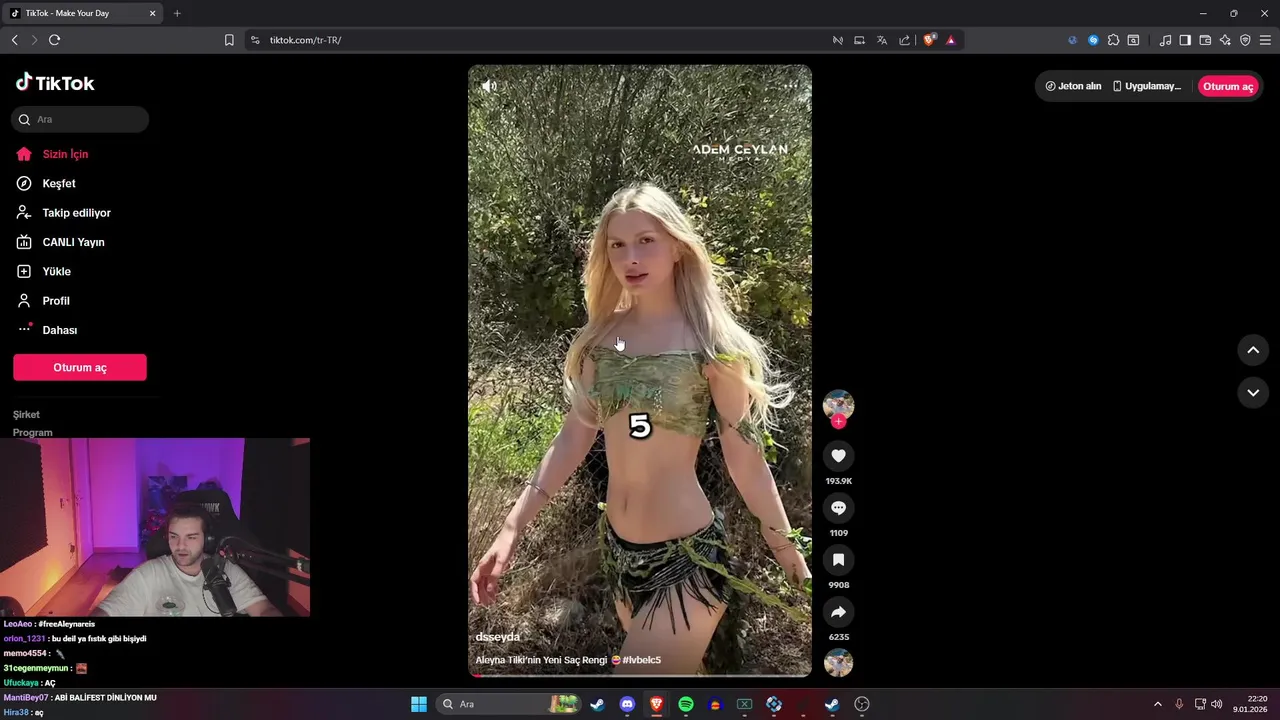Reload the TikTok page

(x=54, y=40)
